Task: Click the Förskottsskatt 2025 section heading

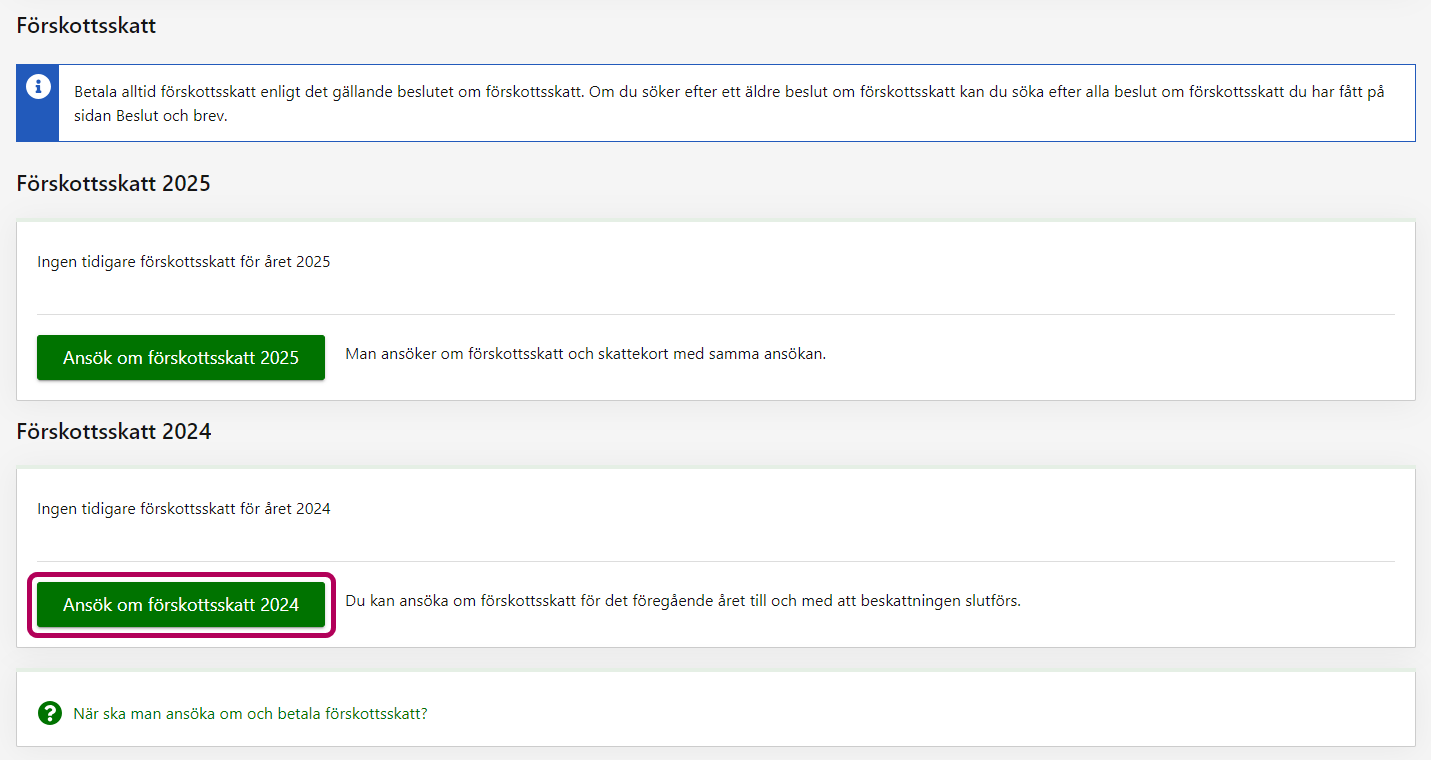Action: (x=113, y=184)
